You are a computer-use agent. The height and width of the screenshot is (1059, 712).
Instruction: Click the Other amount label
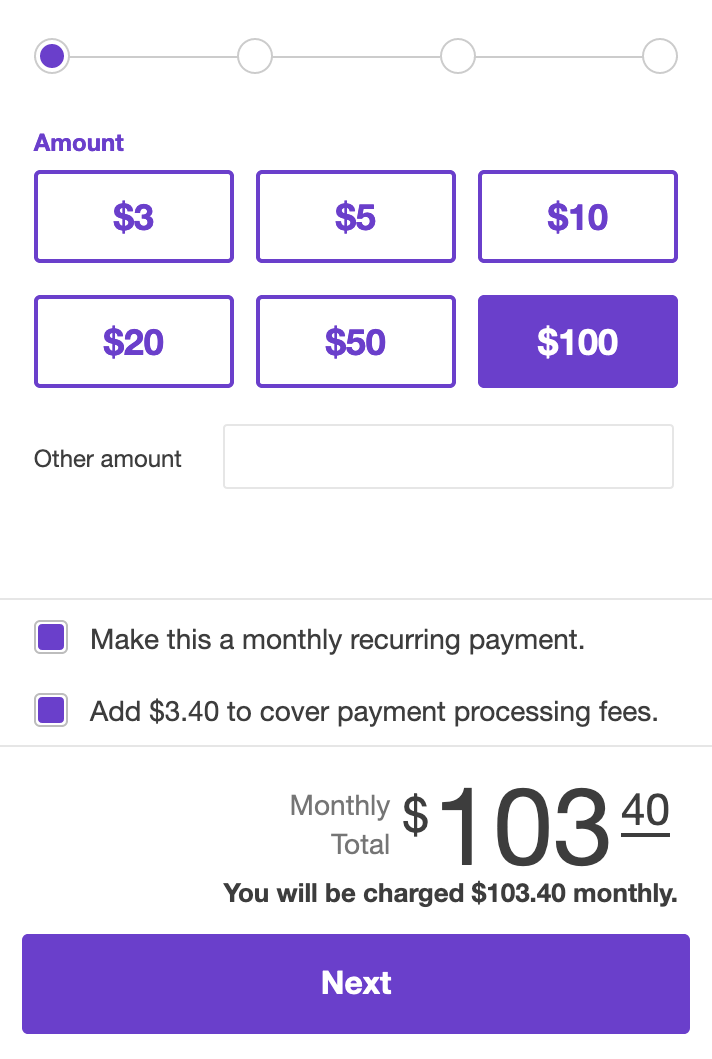(x=107, y=458)
